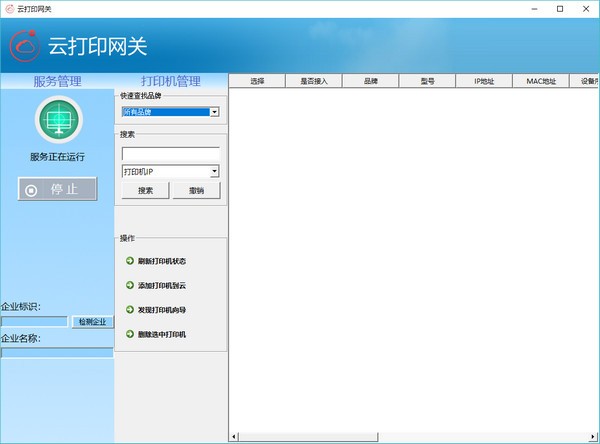Click the 检测企业 button
The width and height of the screenshot is (600, 444).
tap(92, 322)
